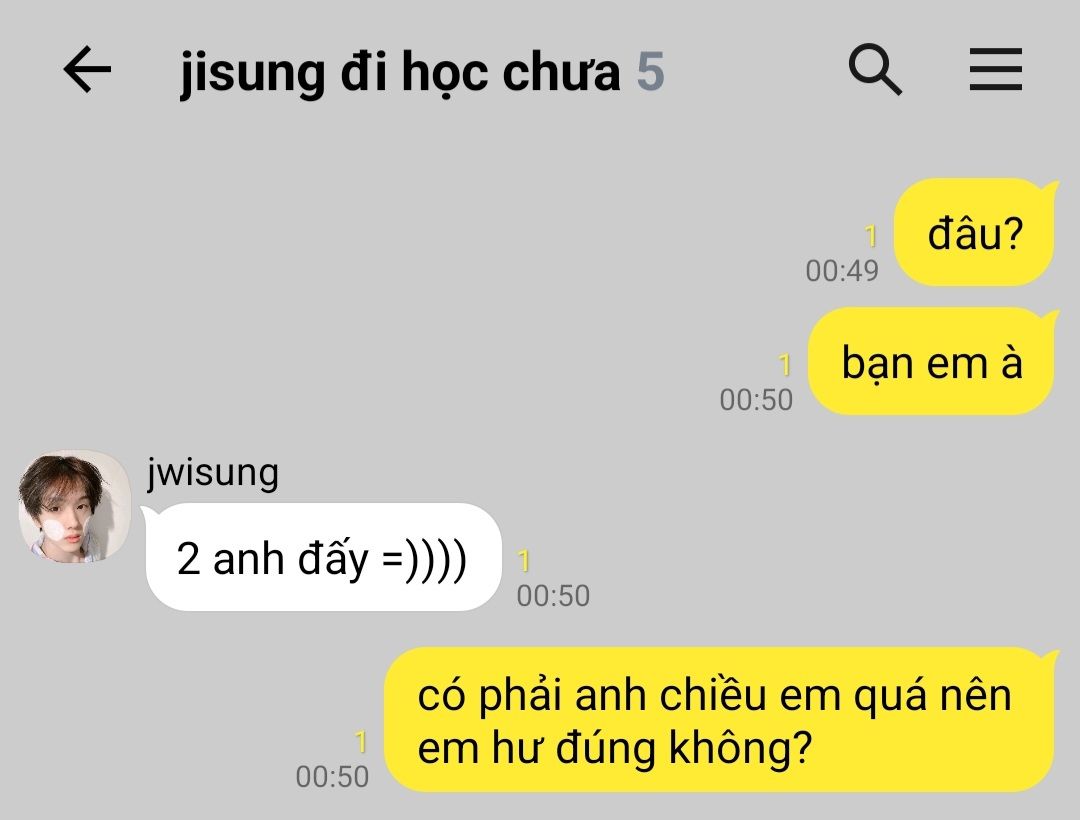Tap the unread count beside '2 anh đấy'
This screenshot has width=1080, height=820.
524,561
